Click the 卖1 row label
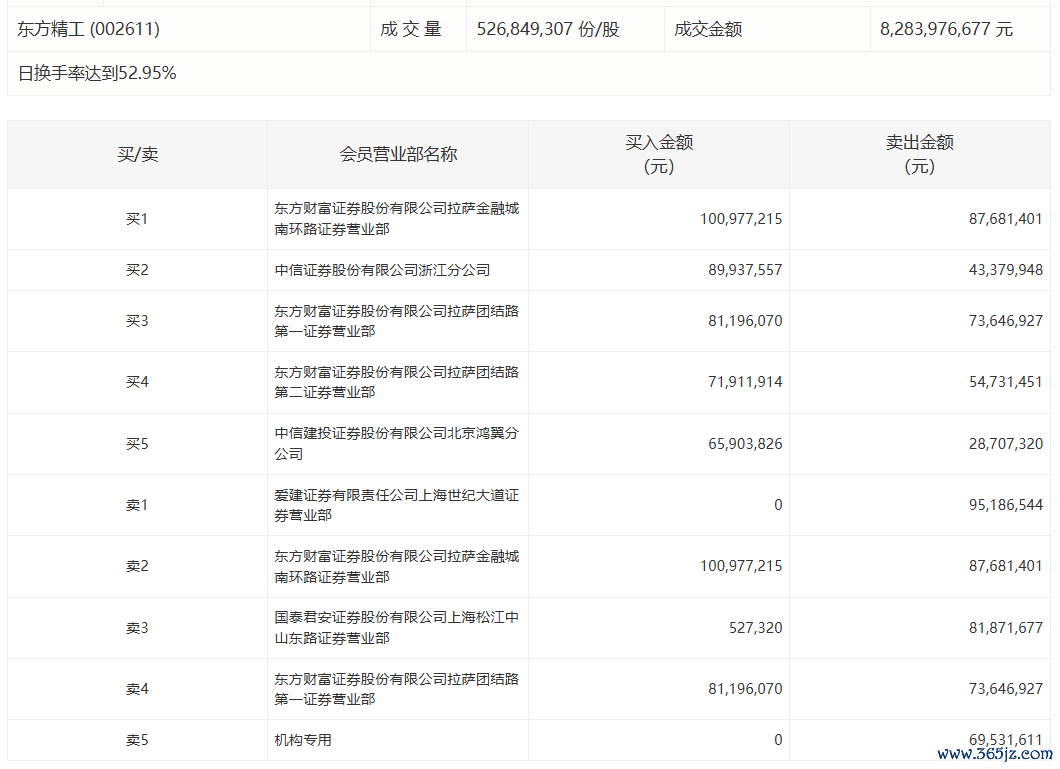Image resolution: width=1060 pixels, height=769 pixels. click(137, 505)
